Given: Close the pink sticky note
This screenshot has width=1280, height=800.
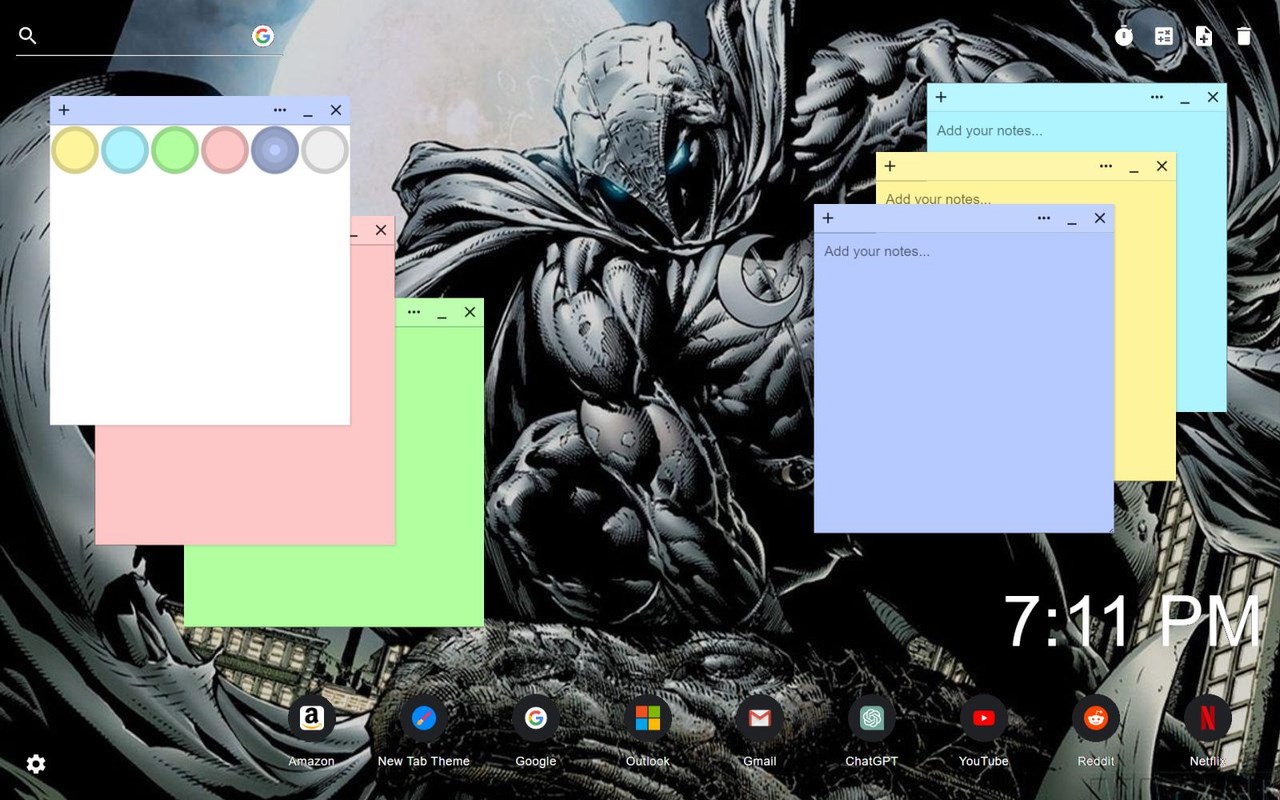Looking at the screenshot, I should pos(381,230).
